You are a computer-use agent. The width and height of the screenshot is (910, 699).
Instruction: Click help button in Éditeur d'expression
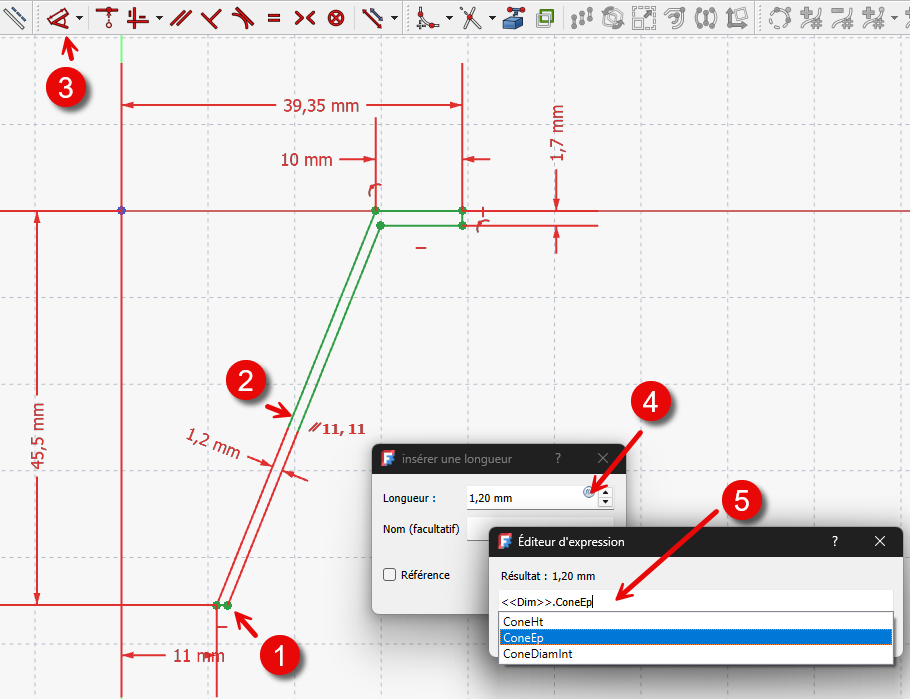pyautogui.click(x=833, y=541)
